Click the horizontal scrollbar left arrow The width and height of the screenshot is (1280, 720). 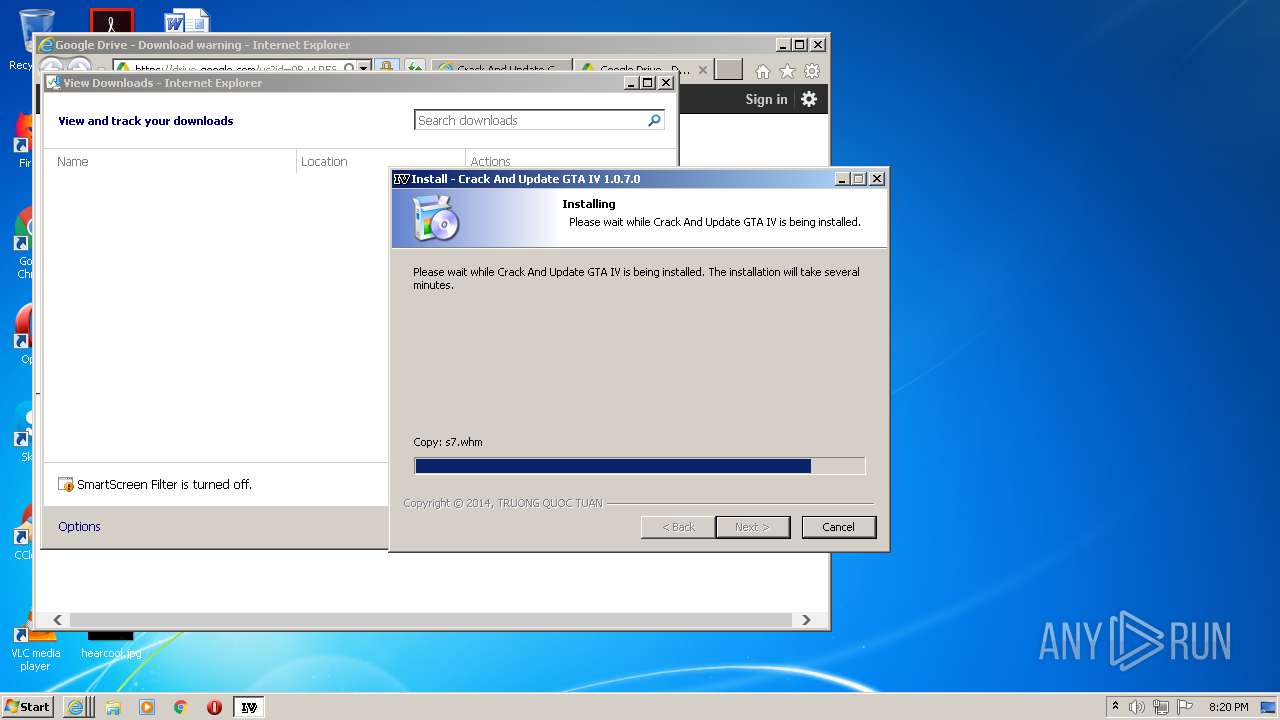point(57,620)
